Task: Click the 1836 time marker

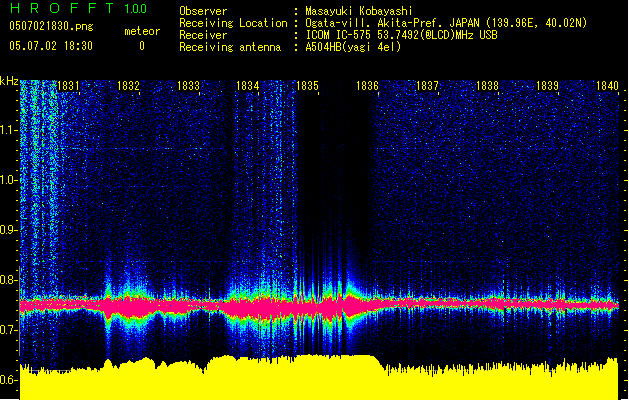Action: 367,86
